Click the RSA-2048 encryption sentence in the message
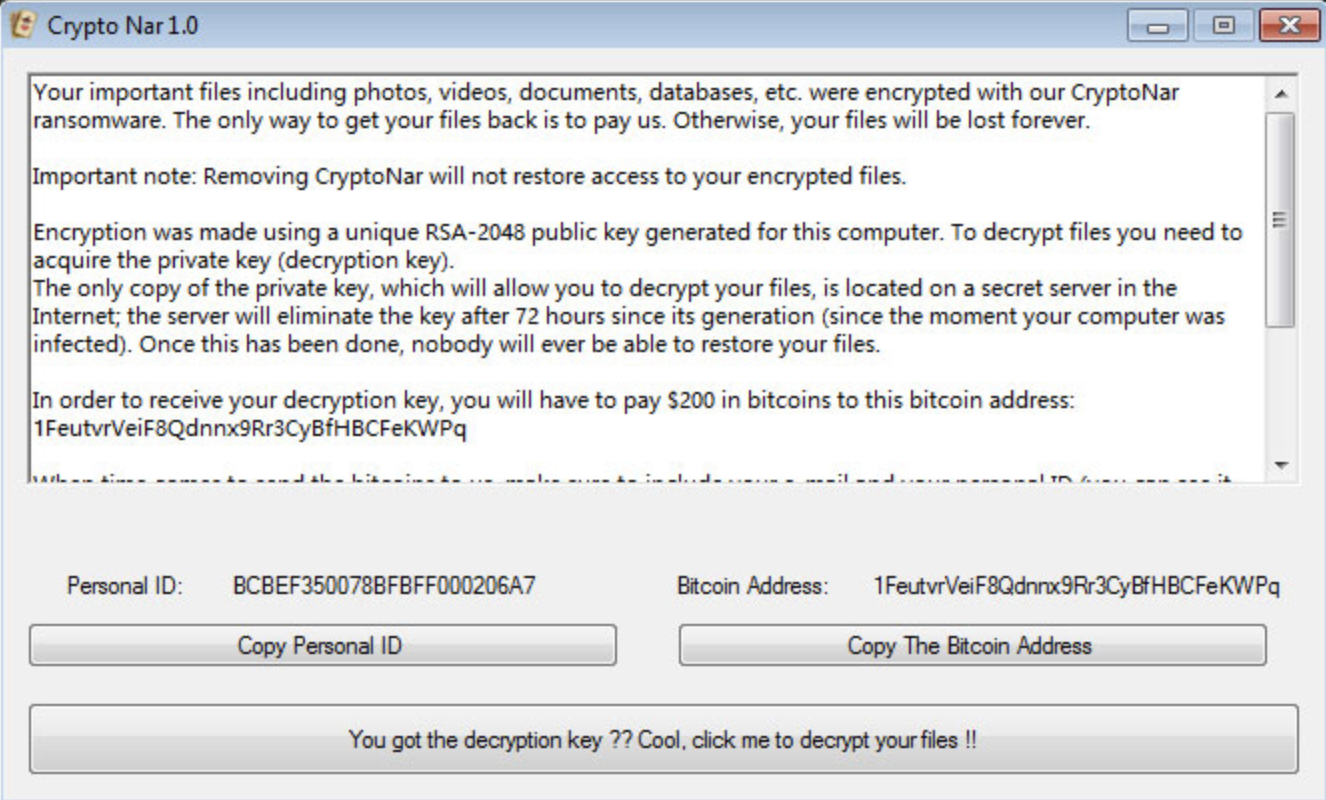This screenshot has width=1326, height=800. coord(637,233)
